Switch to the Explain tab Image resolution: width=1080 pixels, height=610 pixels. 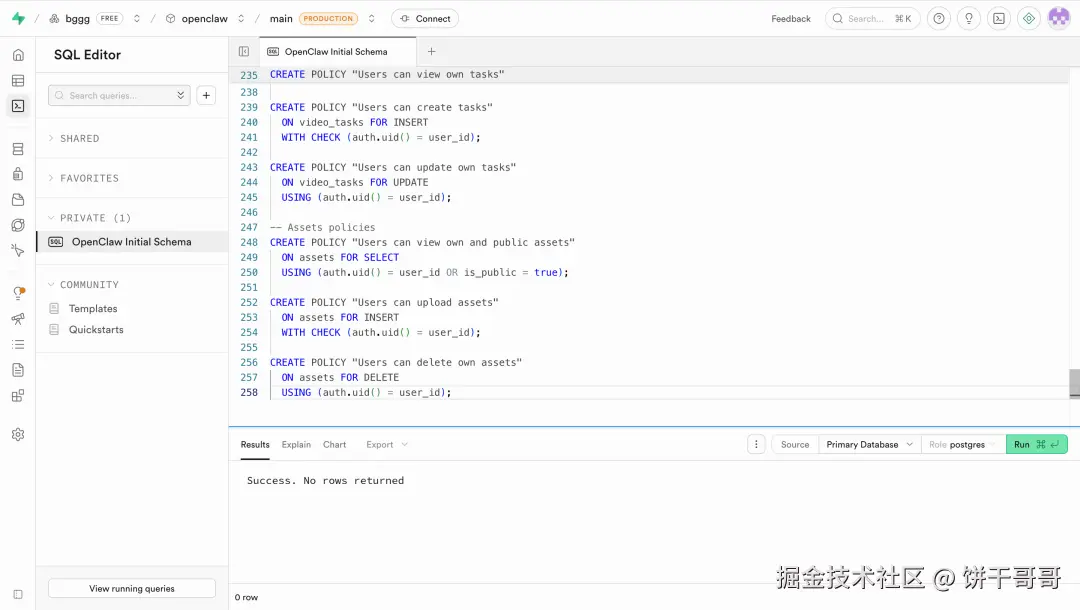[x=296, y=445]
